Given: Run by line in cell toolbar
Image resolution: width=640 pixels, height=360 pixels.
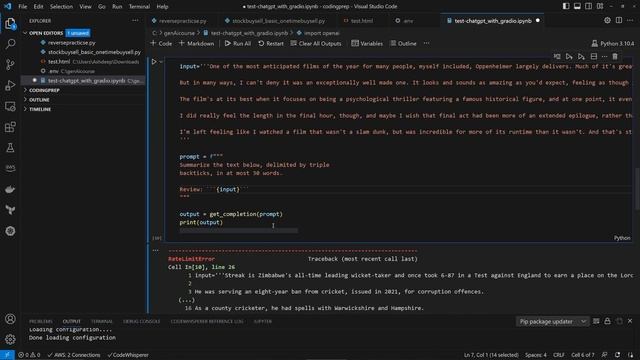Looking at the screenshot, I should 557,56.
